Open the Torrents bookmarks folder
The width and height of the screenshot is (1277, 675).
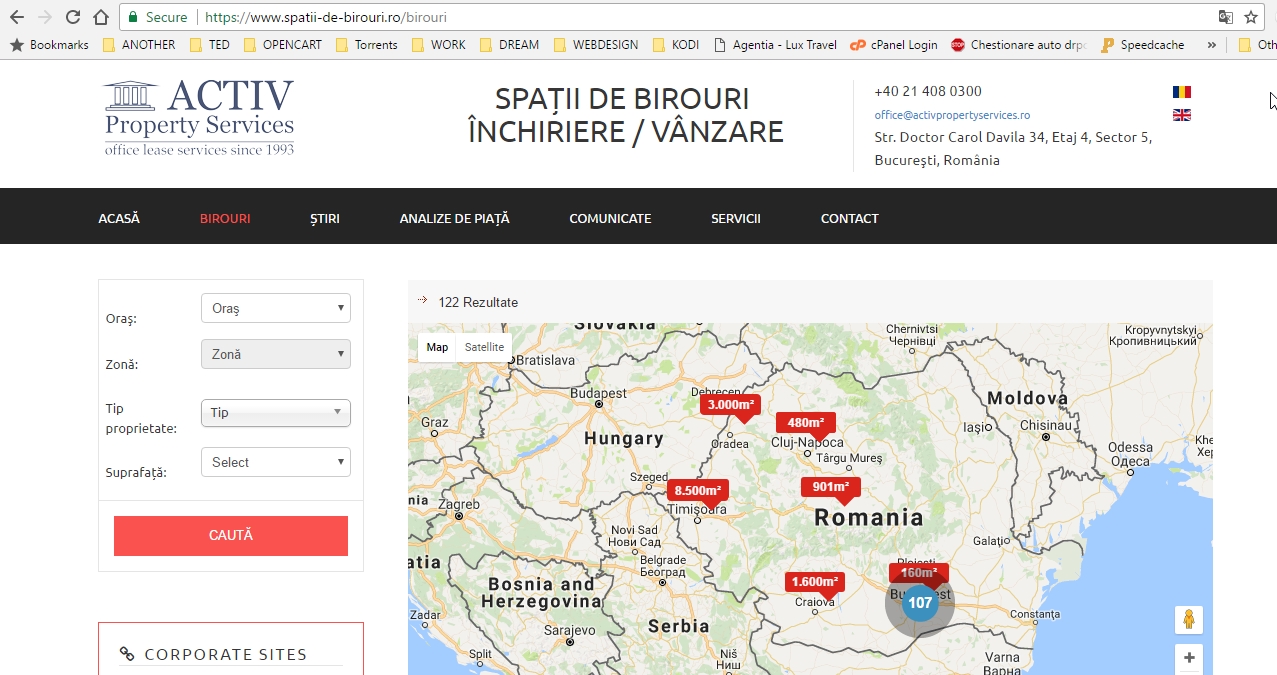(x=367, y=45)
